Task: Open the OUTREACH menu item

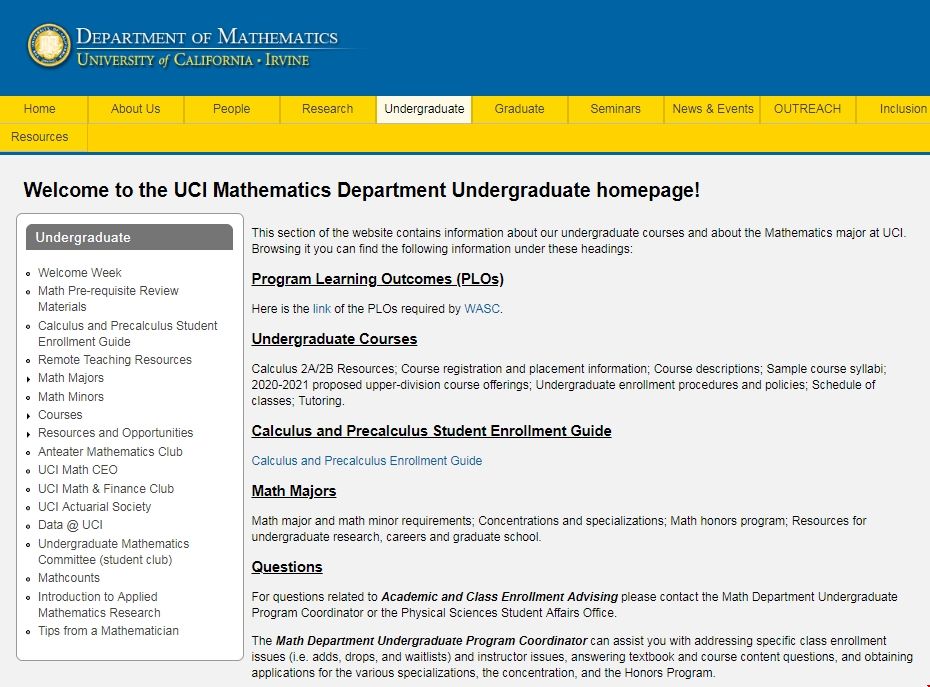Action: (807, 109)
